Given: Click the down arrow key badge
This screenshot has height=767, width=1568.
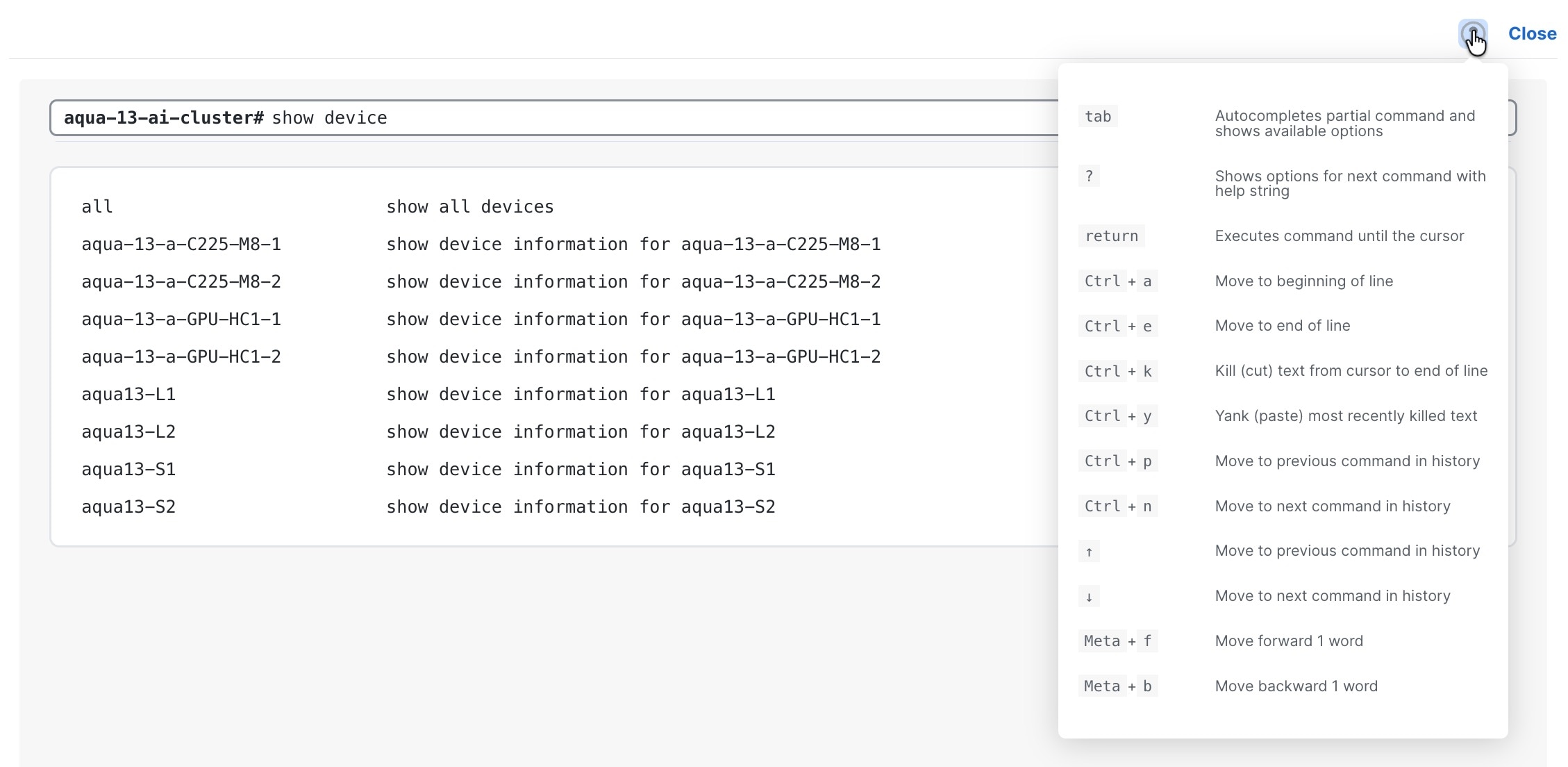Looking at the screenshot, I should 1089,597.
